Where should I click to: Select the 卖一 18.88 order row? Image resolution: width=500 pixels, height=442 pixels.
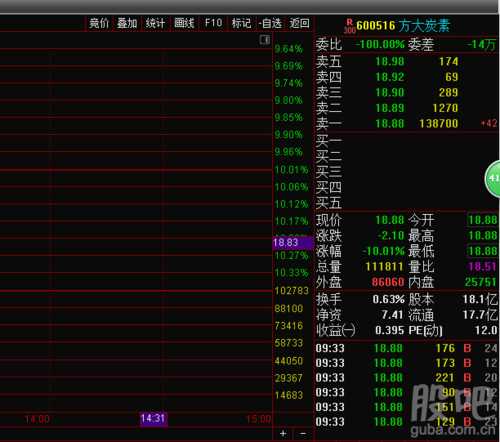(x=406, y=124)
